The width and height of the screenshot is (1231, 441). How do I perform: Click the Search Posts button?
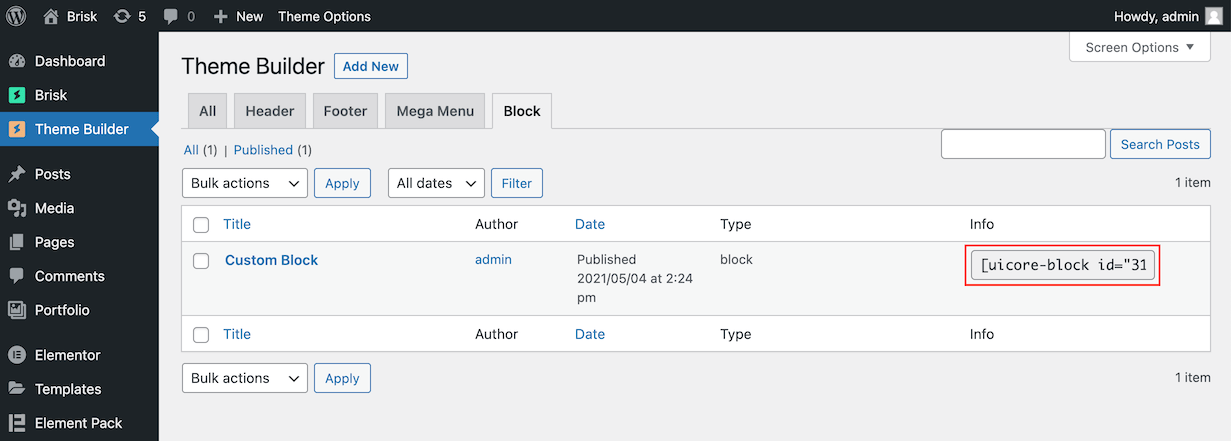coord(1160,144)
